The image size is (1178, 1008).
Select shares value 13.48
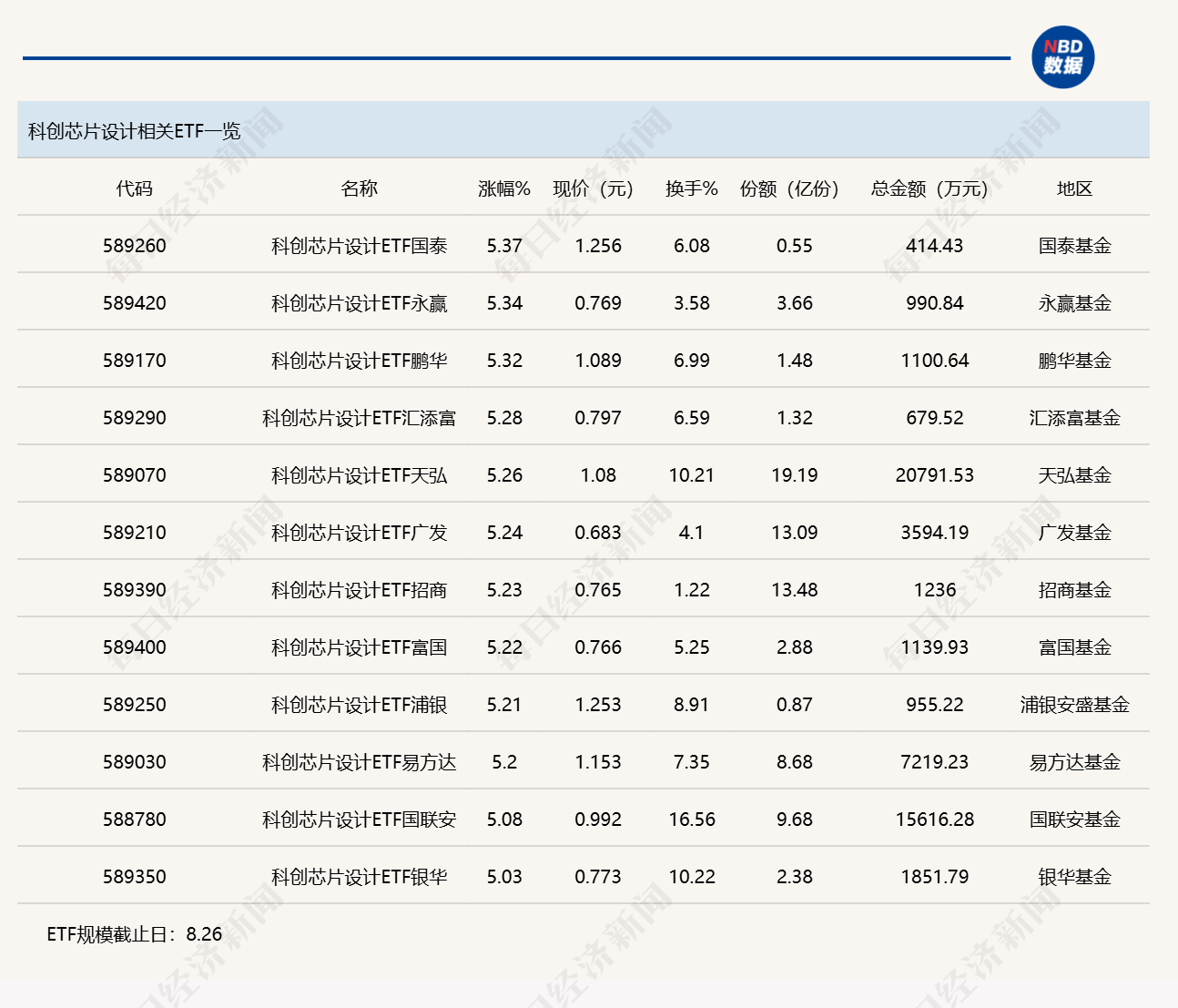795,590
